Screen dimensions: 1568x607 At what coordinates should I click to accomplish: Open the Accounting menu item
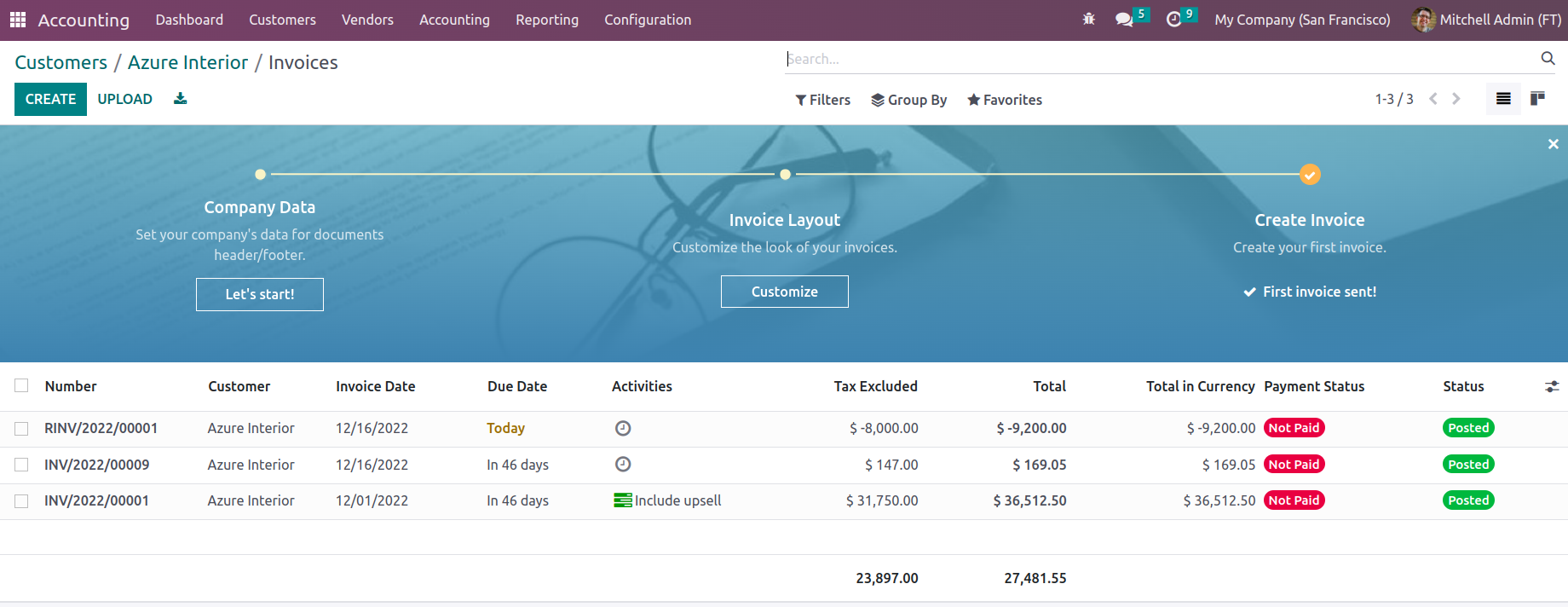(x=454, y=20)
